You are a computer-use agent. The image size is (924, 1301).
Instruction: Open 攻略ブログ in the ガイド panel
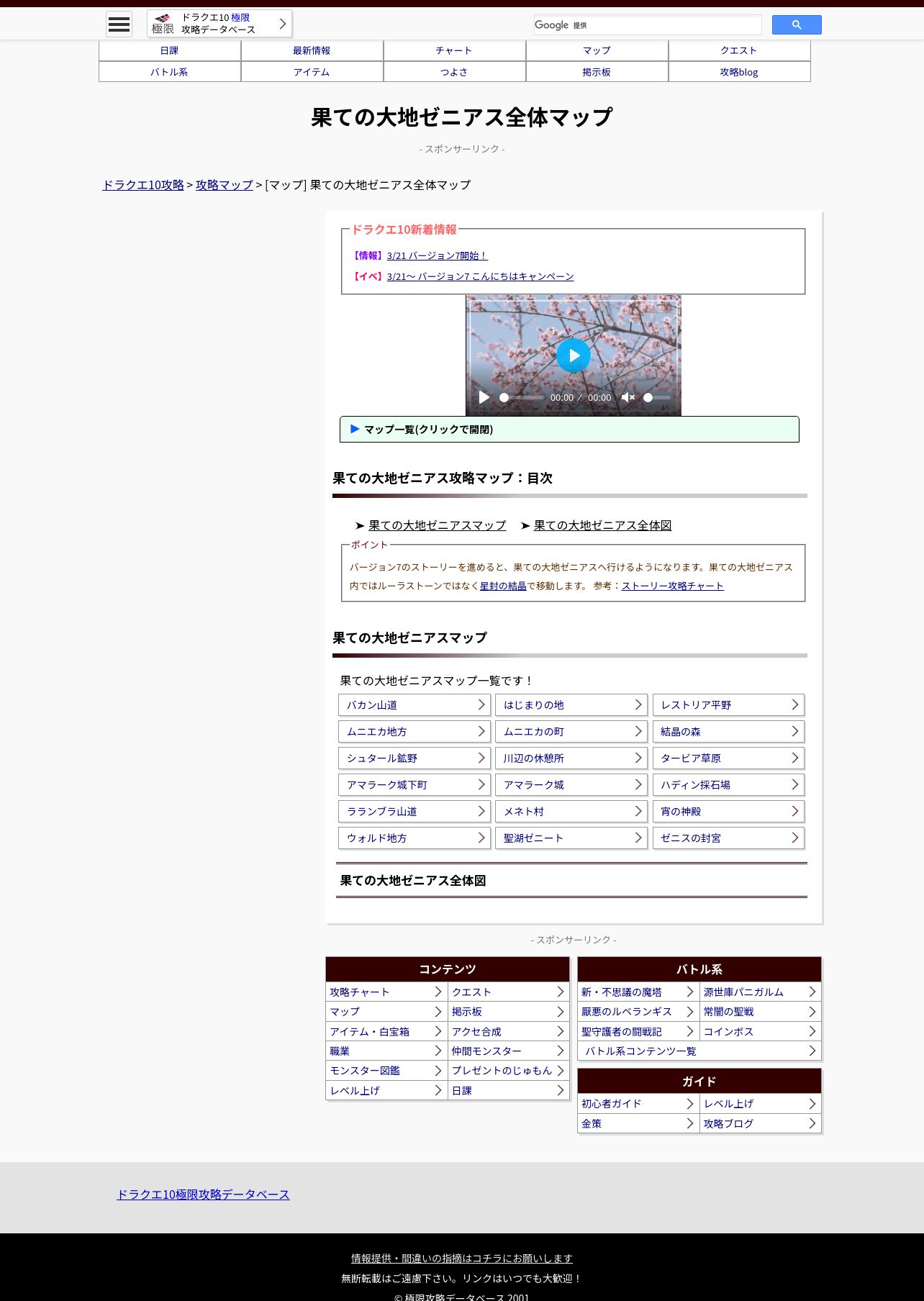click(761, 1124)
